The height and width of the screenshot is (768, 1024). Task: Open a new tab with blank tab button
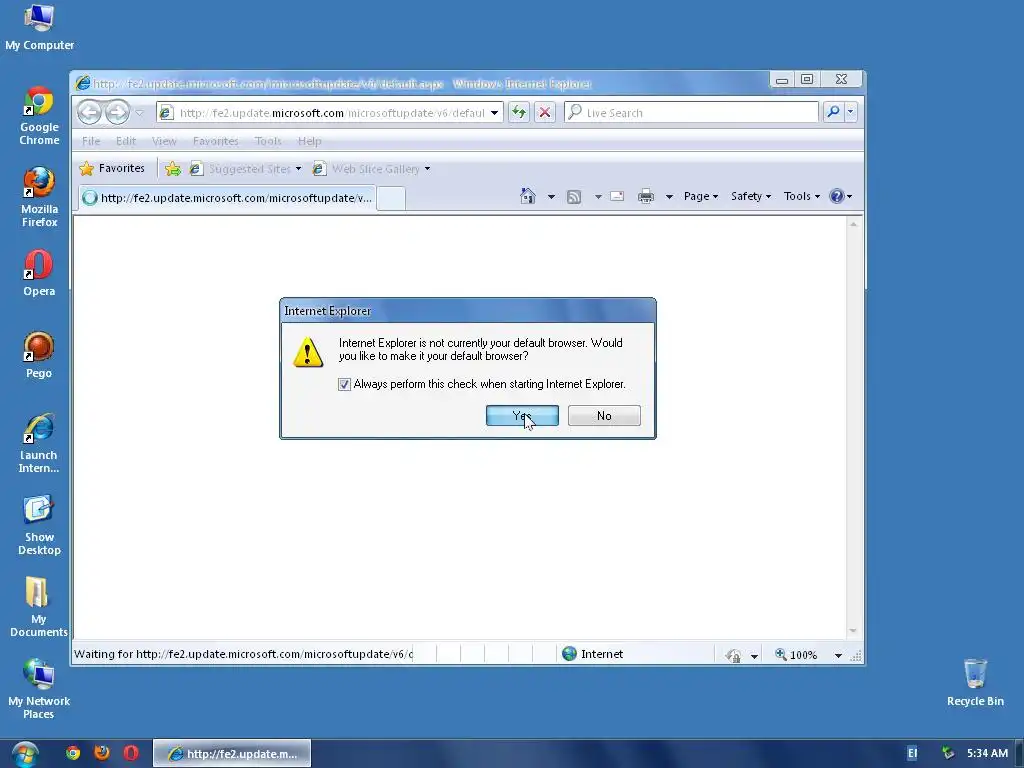pos(391,199)
